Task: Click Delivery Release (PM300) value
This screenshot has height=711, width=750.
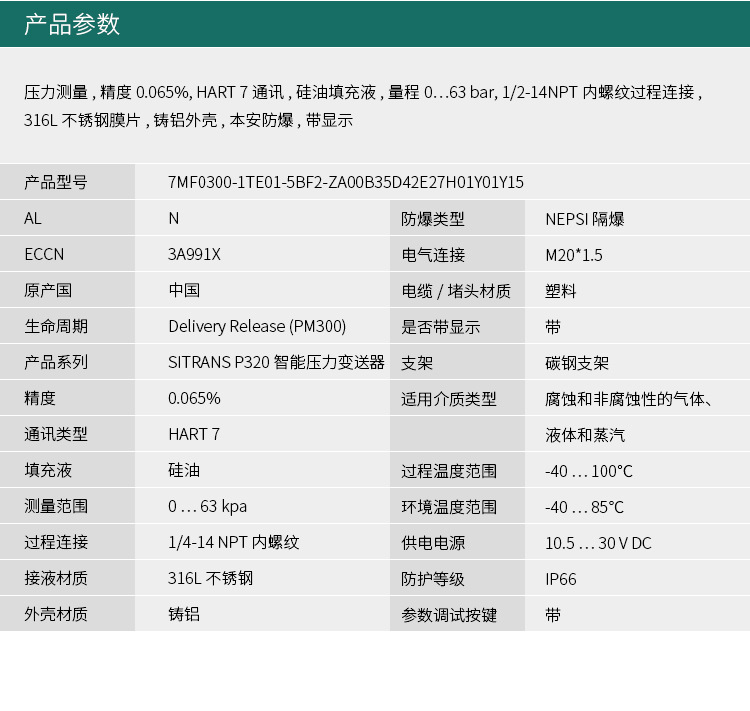Action: (257, 326)
